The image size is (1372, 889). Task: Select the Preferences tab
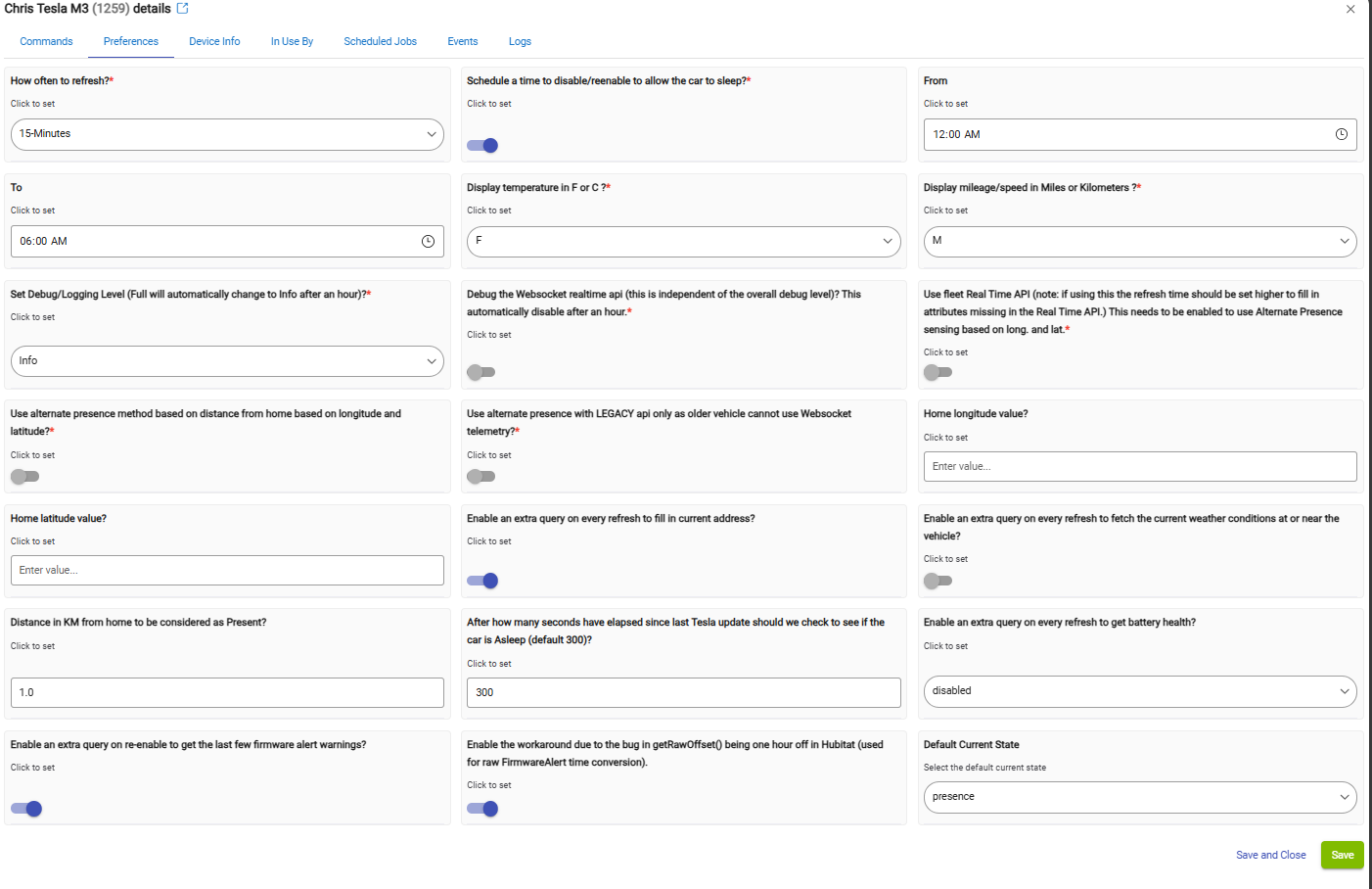[x=131, y=41]
